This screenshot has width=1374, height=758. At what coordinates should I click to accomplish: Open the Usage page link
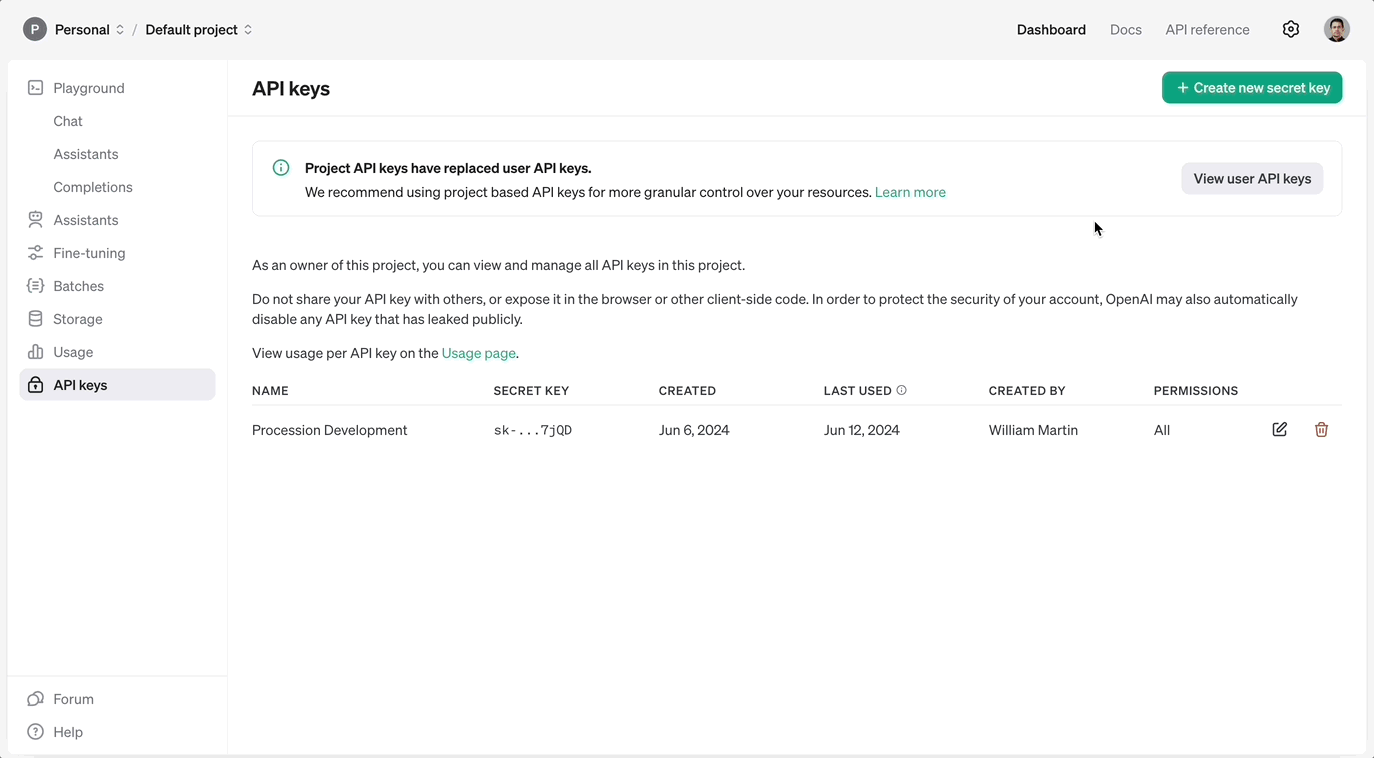479,353
